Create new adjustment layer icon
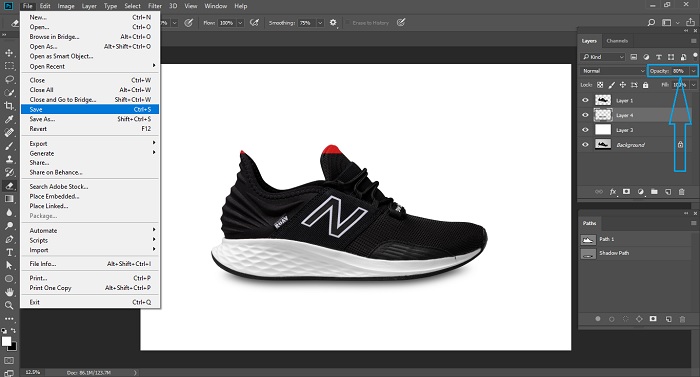700x377 pixels. point(641,192)
